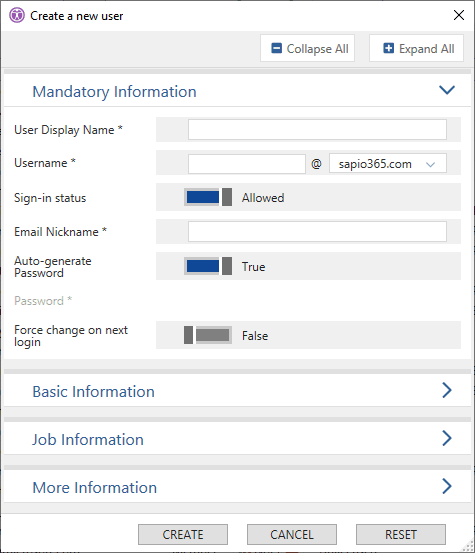Screen dimensions: 475x553
Task: Click the minus icon beside Collapse All
Action: (276, 48)
